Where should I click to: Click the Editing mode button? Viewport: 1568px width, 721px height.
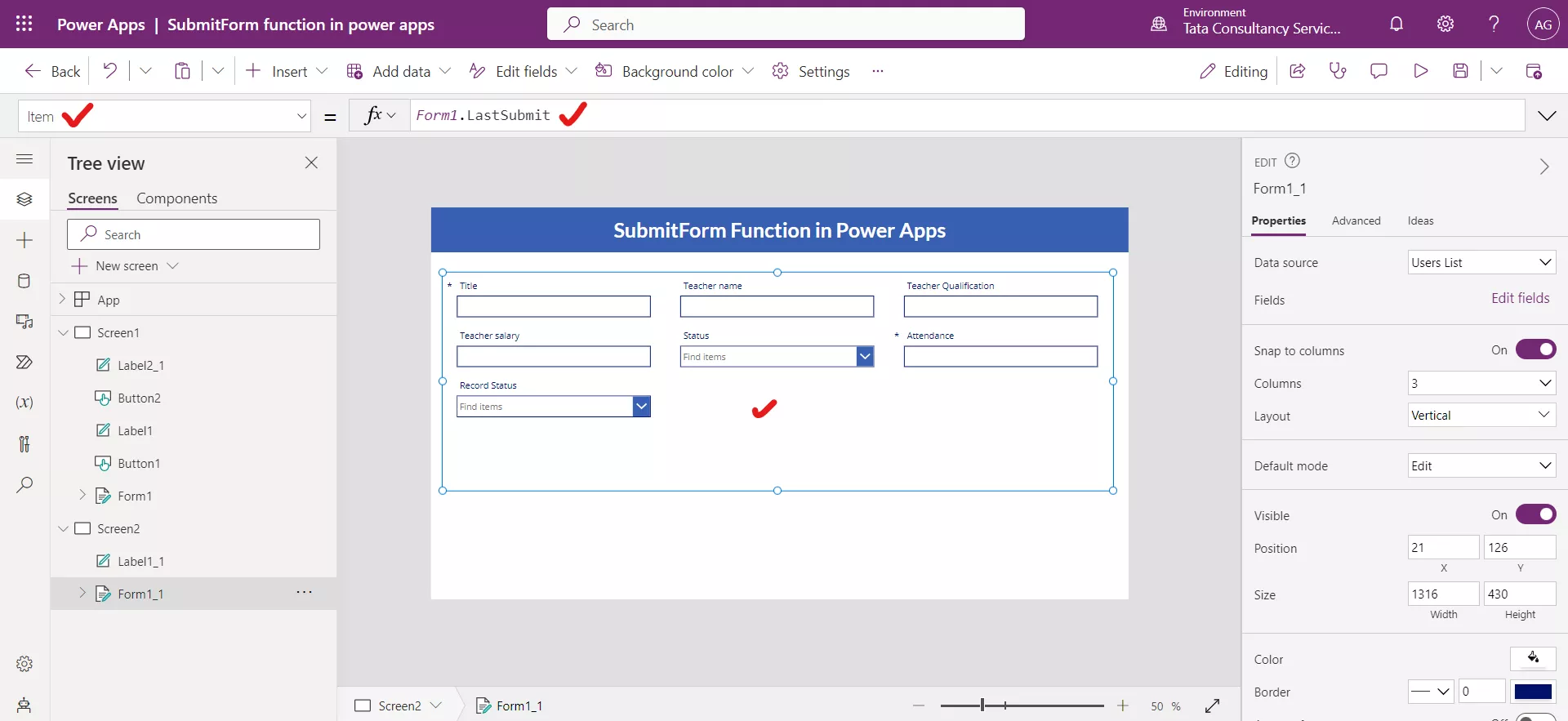tap(1233, 71)
